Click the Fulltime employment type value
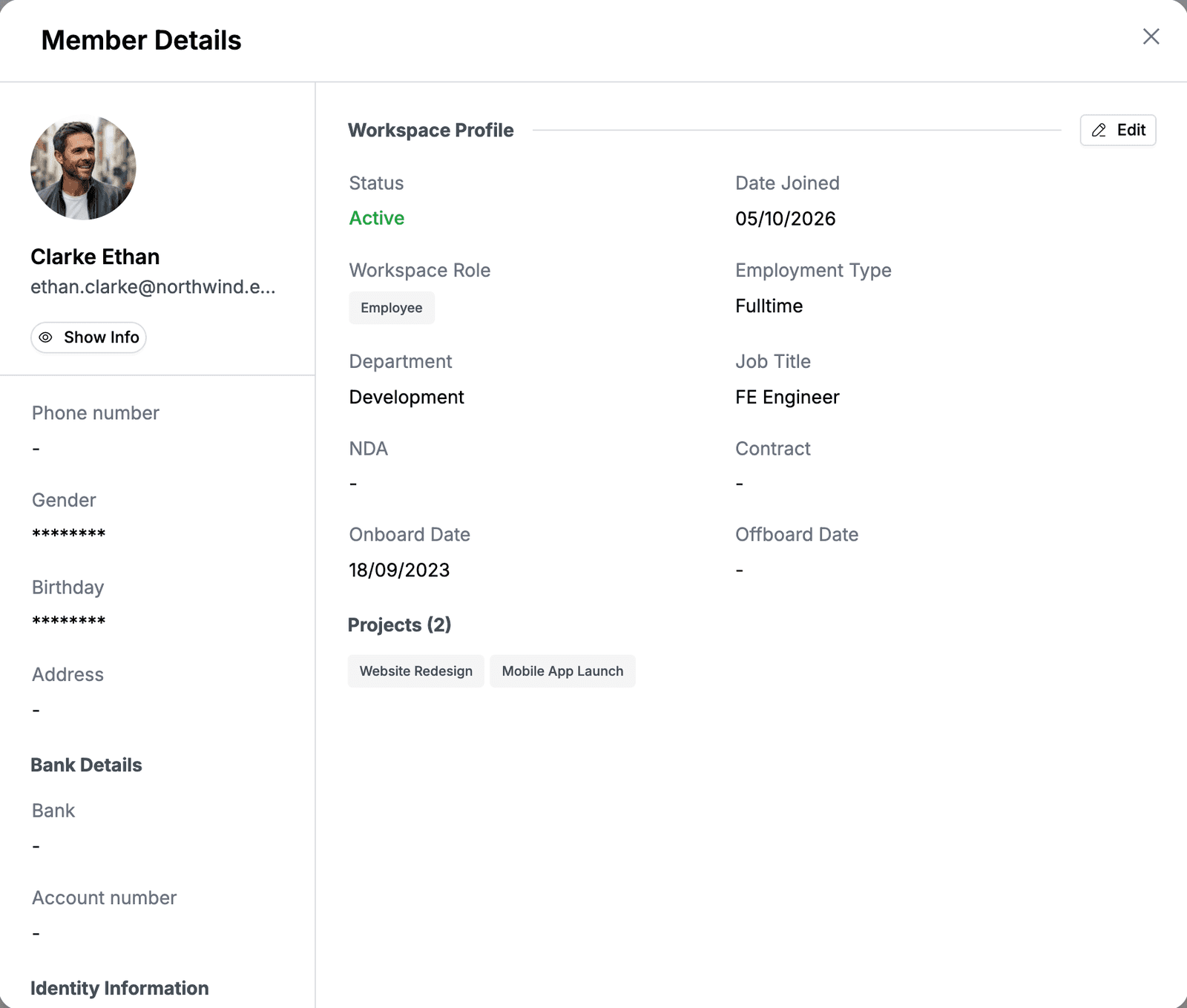The width and height of the screenshot is (1187, 1008). tap(769, 306)
